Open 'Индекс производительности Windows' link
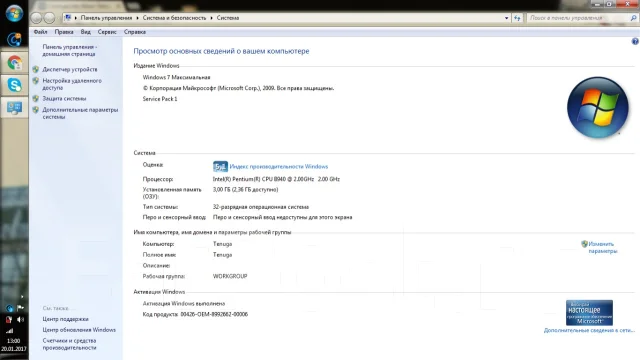 pos(278,167)
